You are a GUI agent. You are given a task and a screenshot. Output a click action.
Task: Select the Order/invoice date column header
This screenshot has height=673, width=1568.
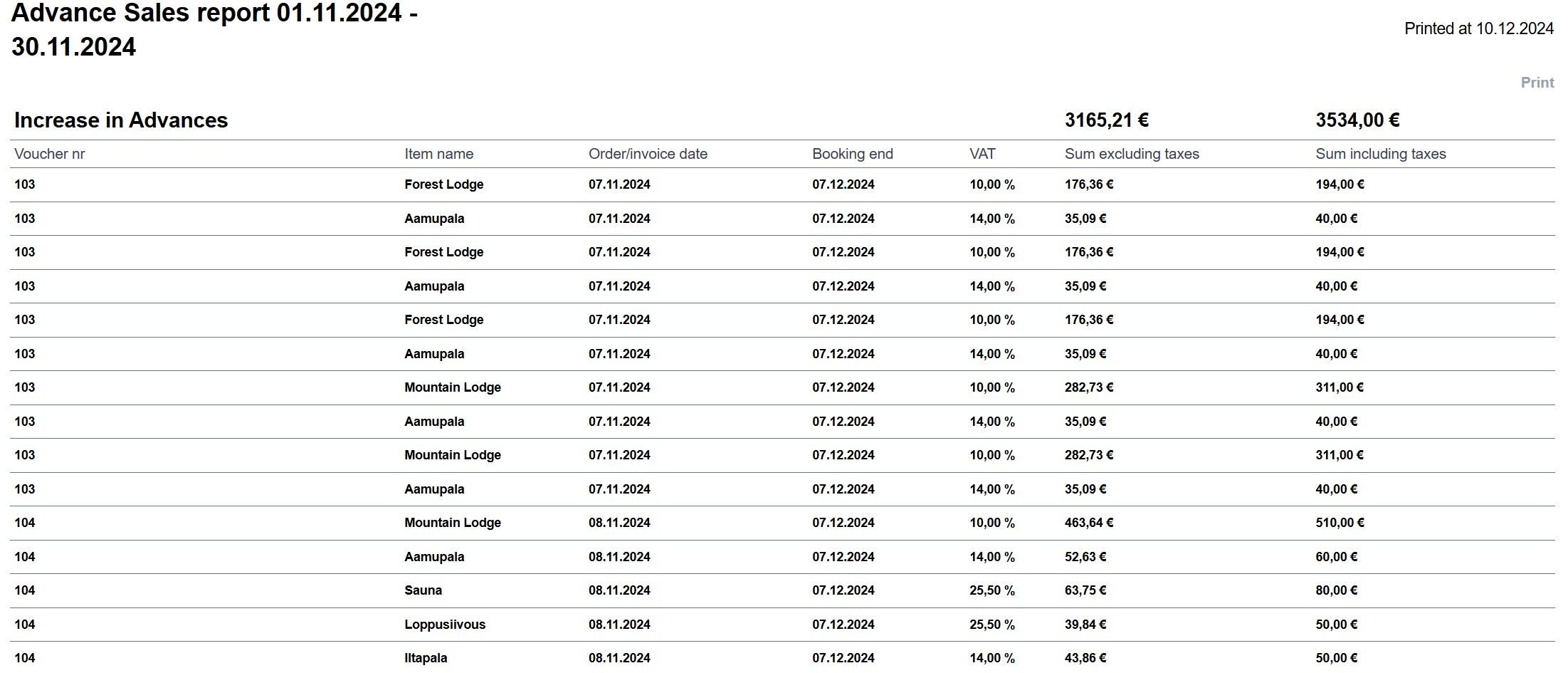648,154
